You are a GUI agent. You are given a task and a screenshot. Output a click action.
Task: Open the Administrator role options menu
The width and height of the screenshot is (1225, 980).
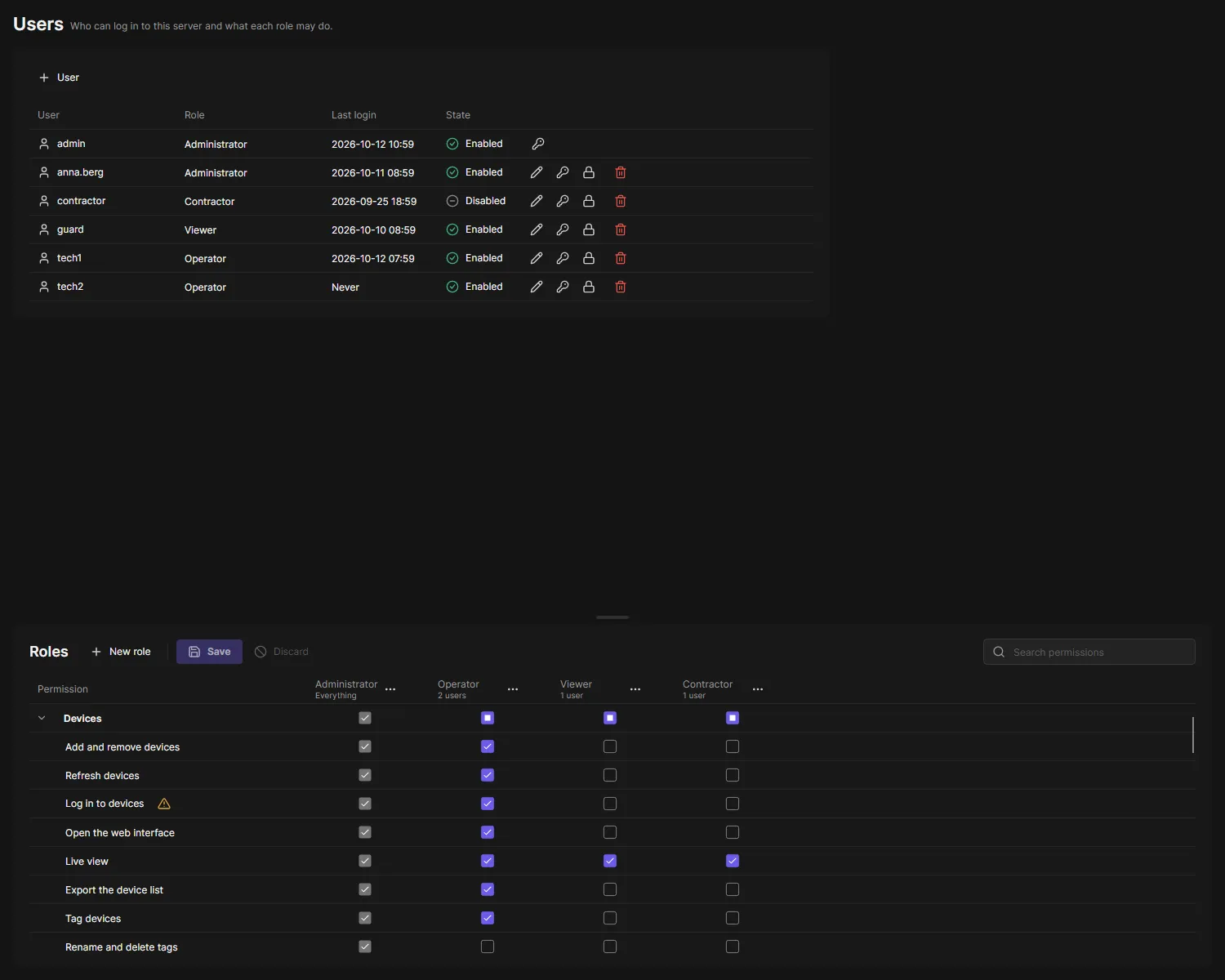coord(390,689)
